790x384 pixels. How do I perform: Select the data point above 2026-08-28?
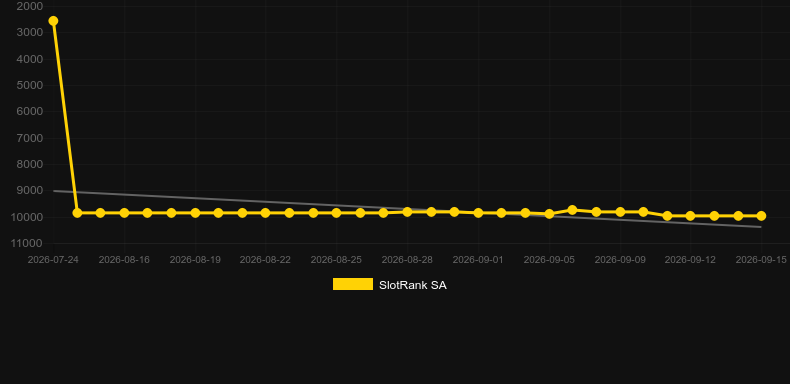(407, 212)
